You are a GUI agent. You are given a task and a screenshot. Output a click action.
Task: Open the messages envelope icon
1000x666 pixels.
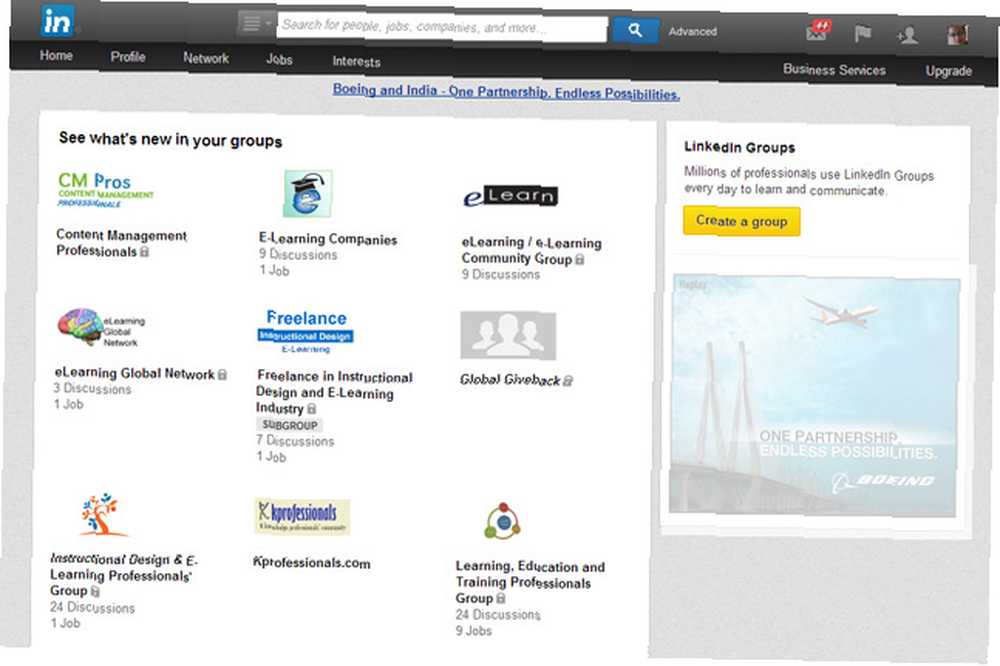pos(818,31)
